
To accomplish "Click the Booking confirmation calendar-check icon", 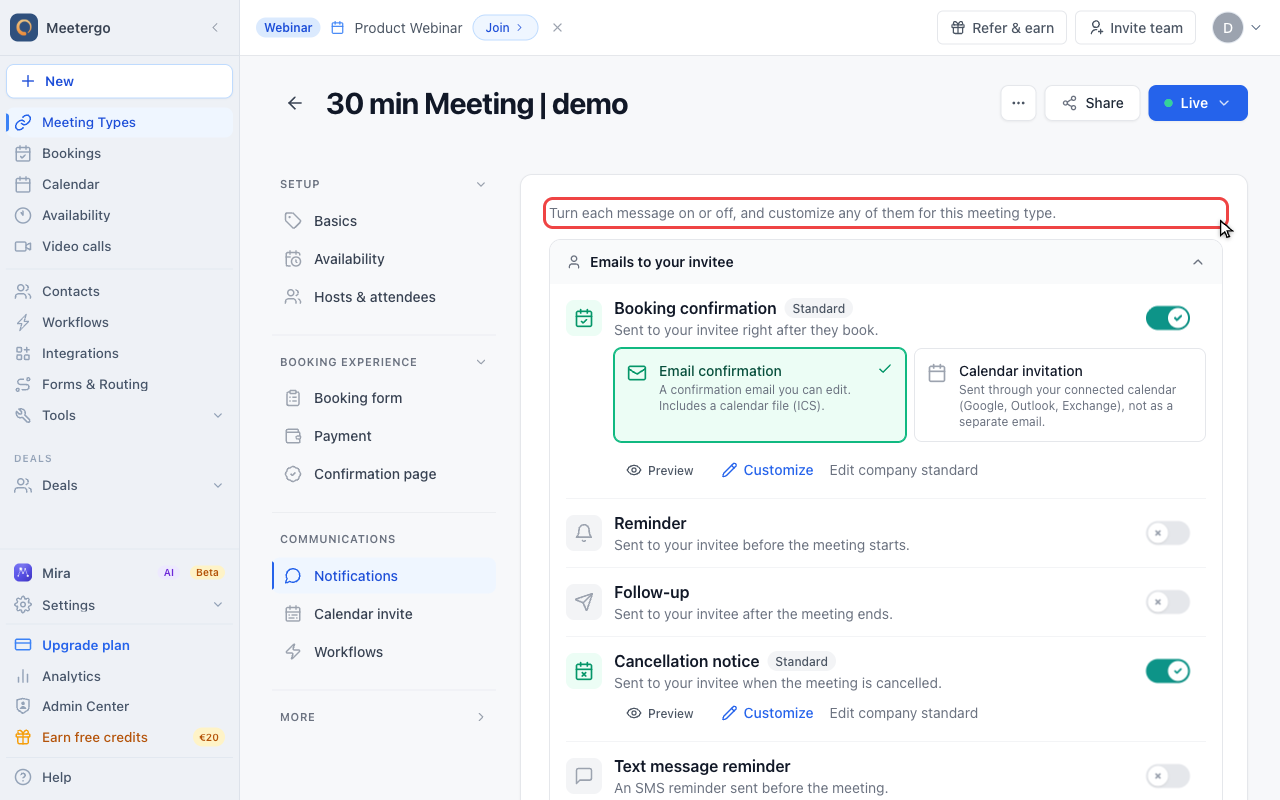I will click(x=584, y=318).
